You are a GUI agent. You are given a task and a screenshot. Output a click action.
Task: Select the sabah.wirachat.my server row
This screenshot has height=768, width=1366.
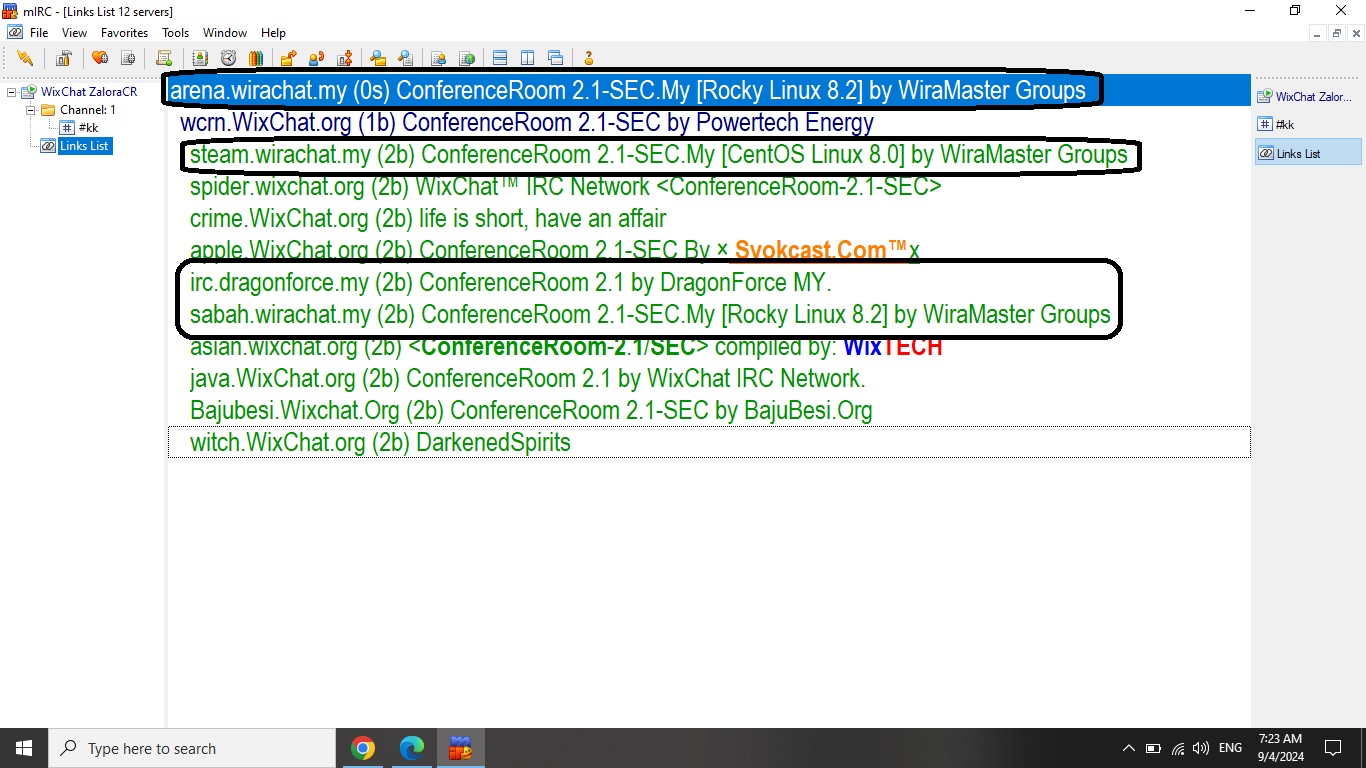click(709, 315)
